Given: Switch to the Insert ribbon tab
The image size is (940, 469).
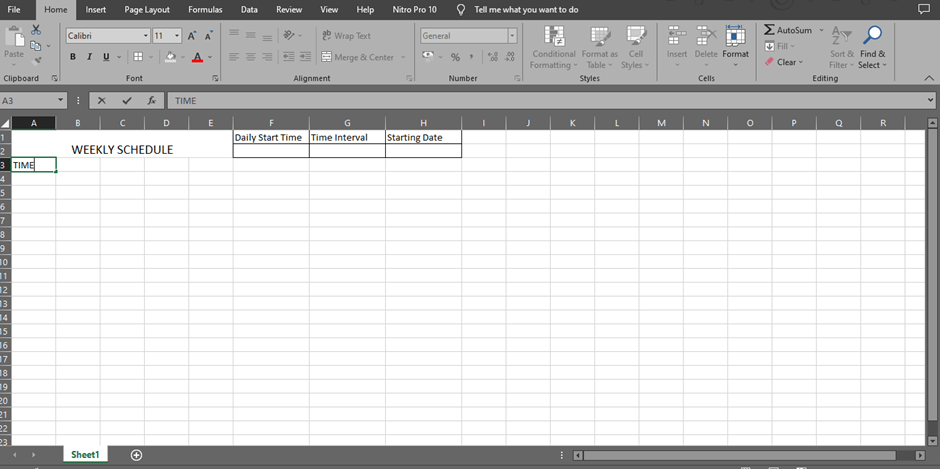Looking at the screenshot, I should coord(96,10).
